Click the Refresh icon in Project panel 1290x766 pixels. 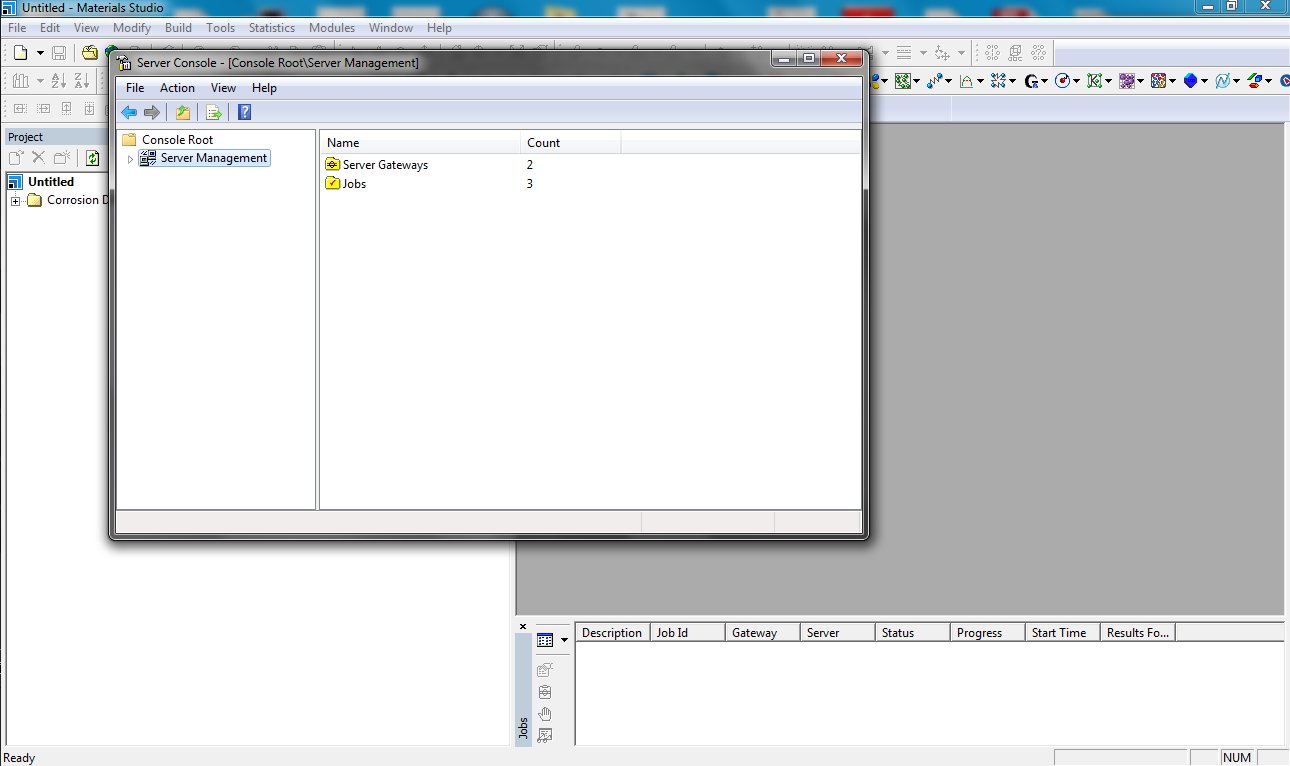[92, 158]
